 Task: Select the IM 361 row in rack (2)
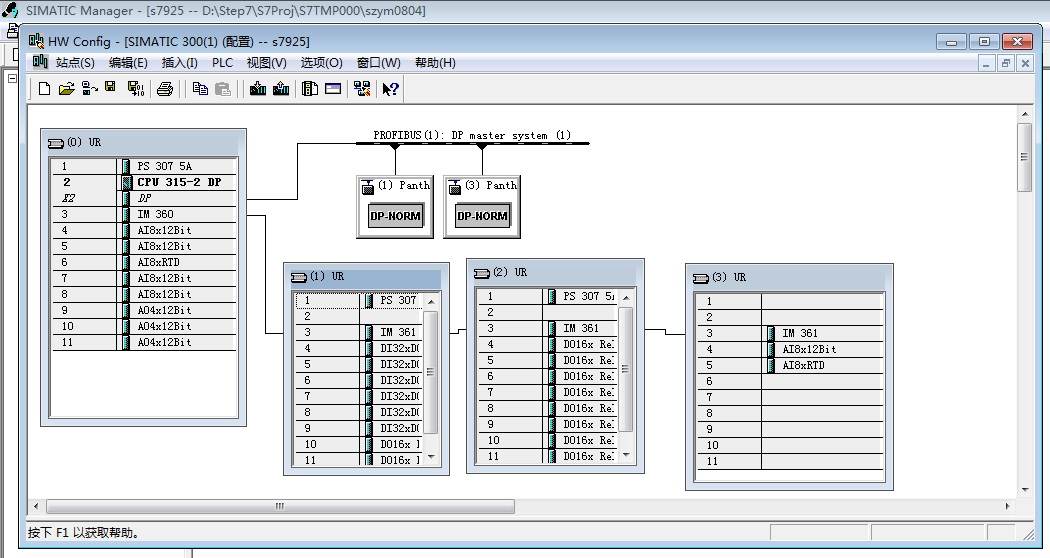(548, 328)
